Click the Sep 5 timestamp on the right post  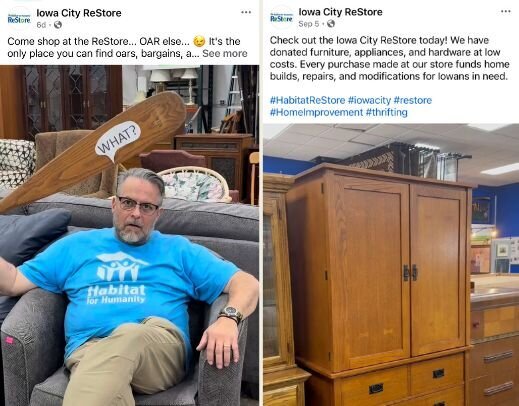tap(309, 24)
